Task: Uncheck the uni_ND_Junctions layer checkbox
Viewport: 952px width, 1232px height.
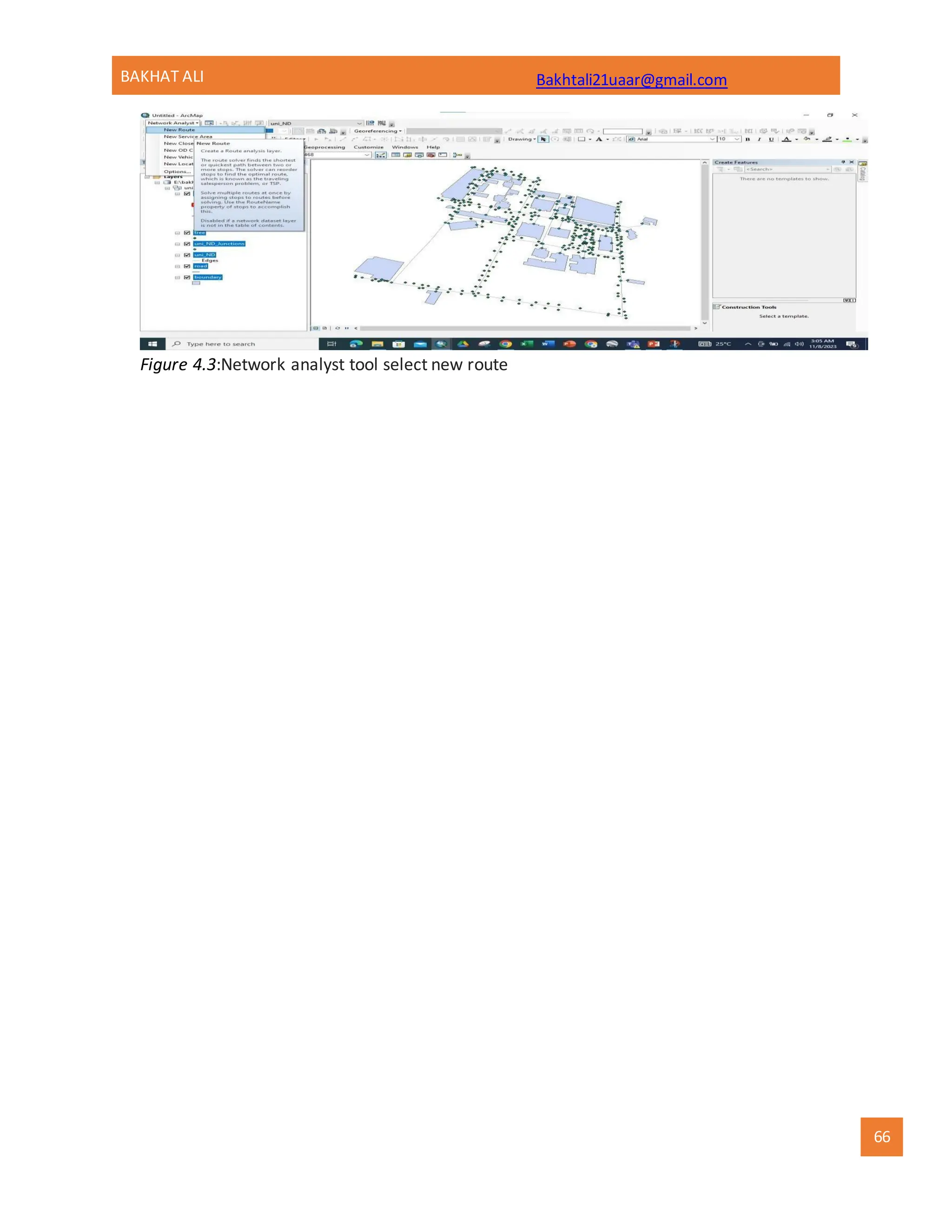Action: (187, 244)
